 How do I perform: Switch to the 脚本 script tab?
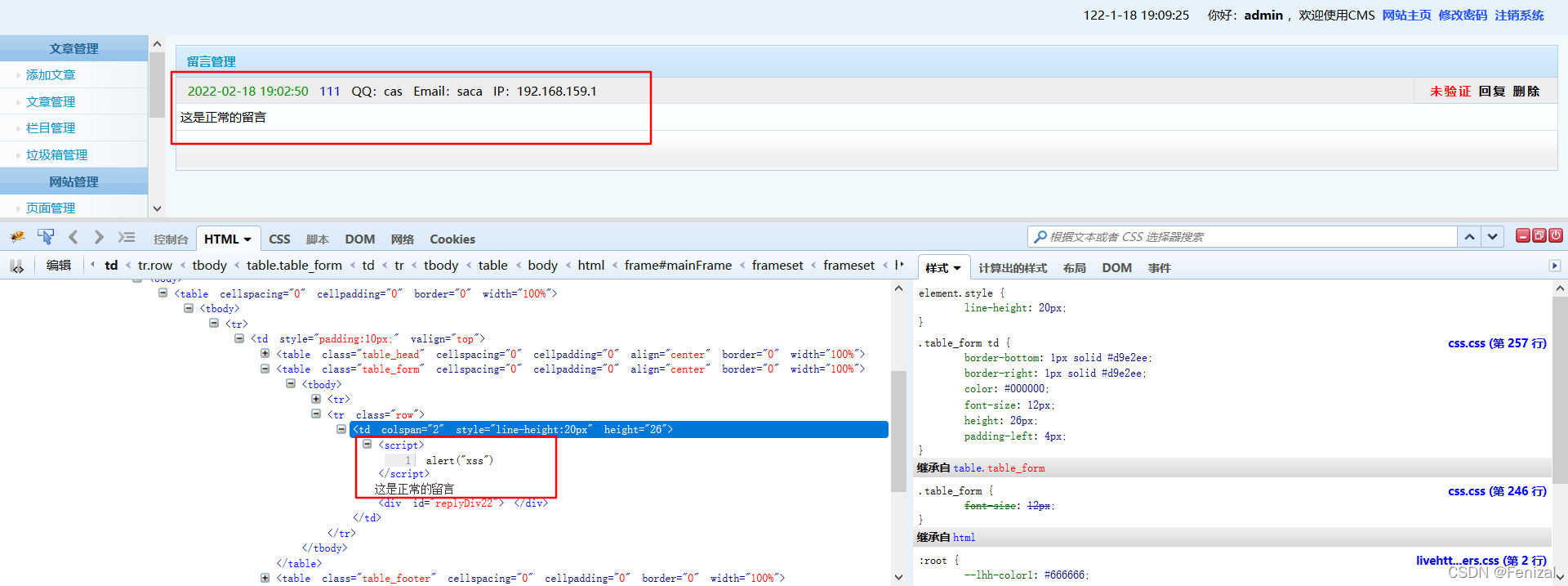click(x=318, y=239)
